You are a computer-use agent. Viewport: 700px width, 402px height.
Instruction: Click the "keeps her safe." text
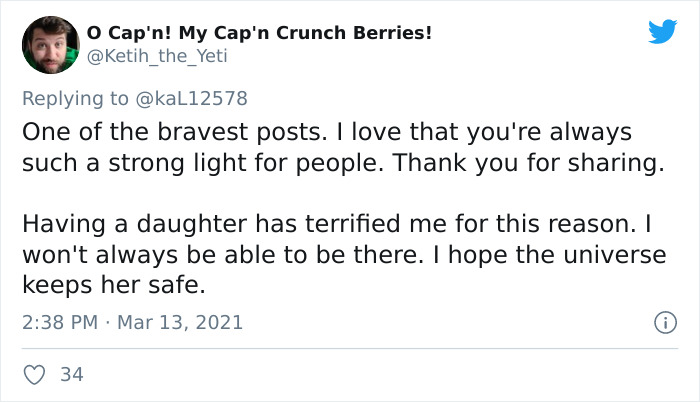click(x=113, y=285)
